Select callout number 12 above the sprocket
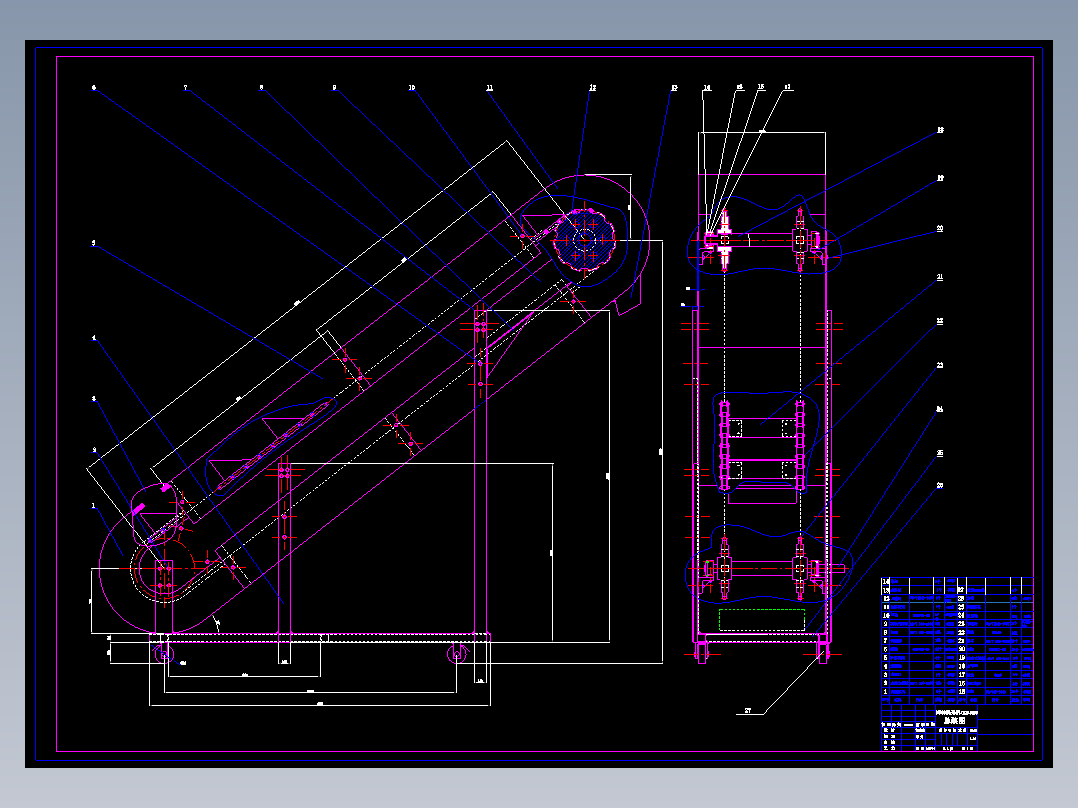The width and height of the screenshot is (1078, 808). 593,87
